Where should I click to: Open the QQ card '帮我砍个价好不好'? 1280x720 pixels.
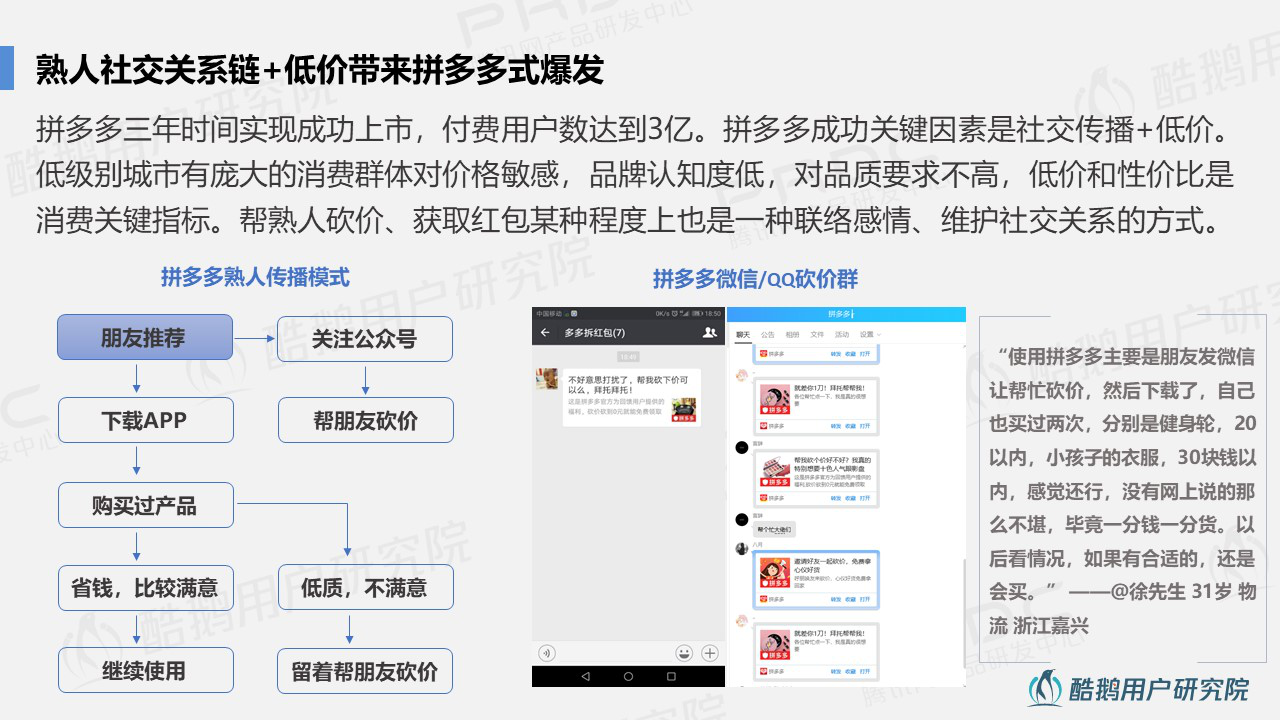pyautogui.click(x=817, y=478)
